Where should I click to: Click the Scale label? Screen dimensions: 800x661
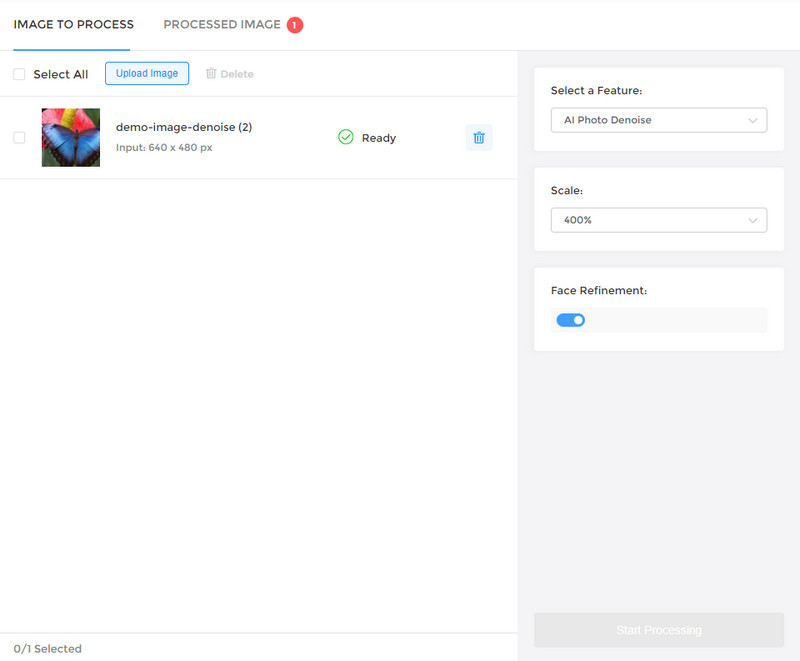click(x=567, y=191)
